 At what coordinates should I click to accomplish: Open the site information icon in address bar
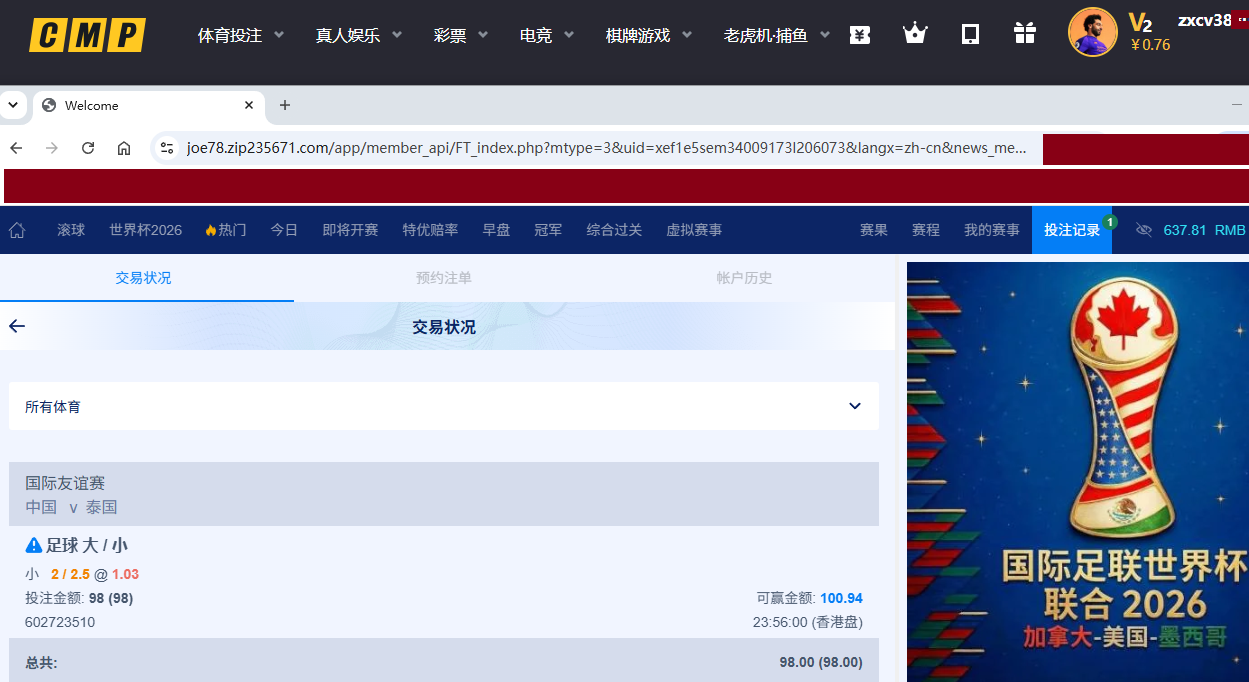167,148
